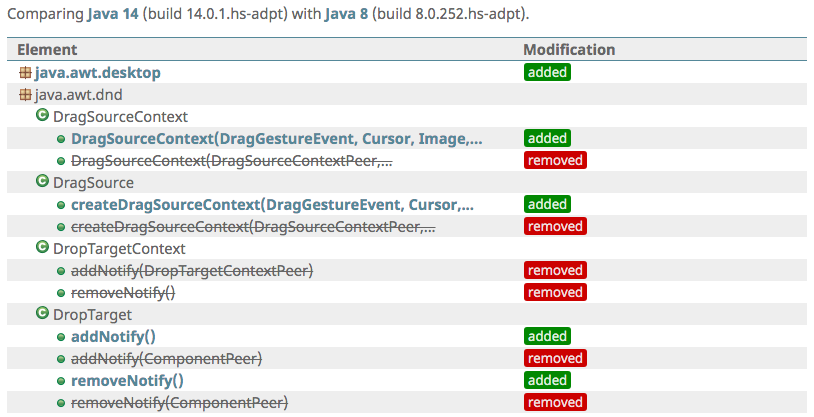
Task: Click removed badge for removeNotify(ComponentPeer)
Action: [x=555, y=402]
